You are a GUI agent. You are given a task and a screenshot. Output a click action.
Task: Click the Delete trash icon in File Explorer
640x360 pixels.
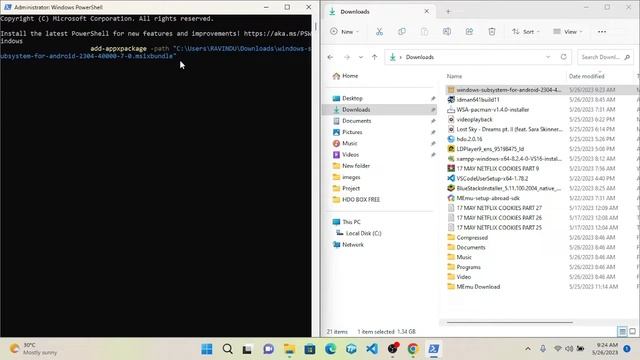pos(492,32)
